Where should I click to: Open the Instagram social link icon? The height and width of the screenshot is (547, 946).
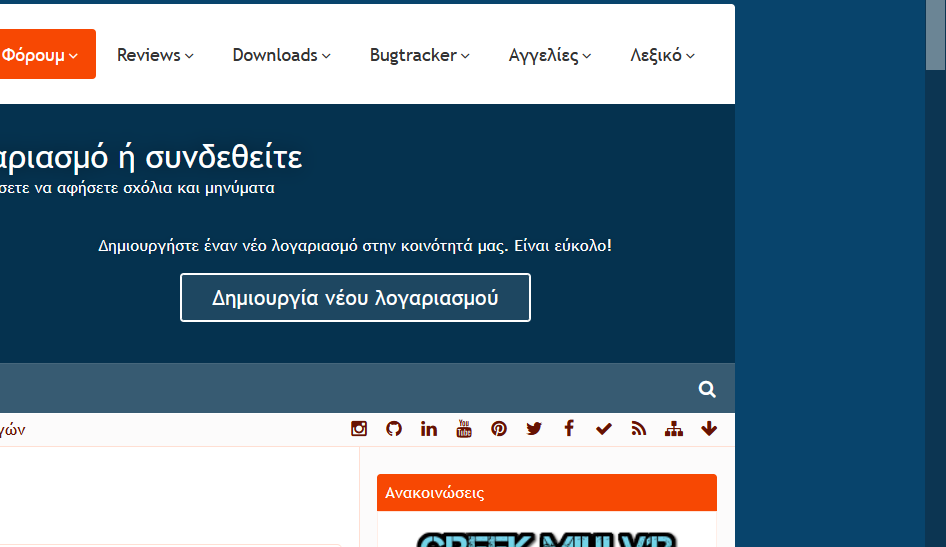click(359, 429)
